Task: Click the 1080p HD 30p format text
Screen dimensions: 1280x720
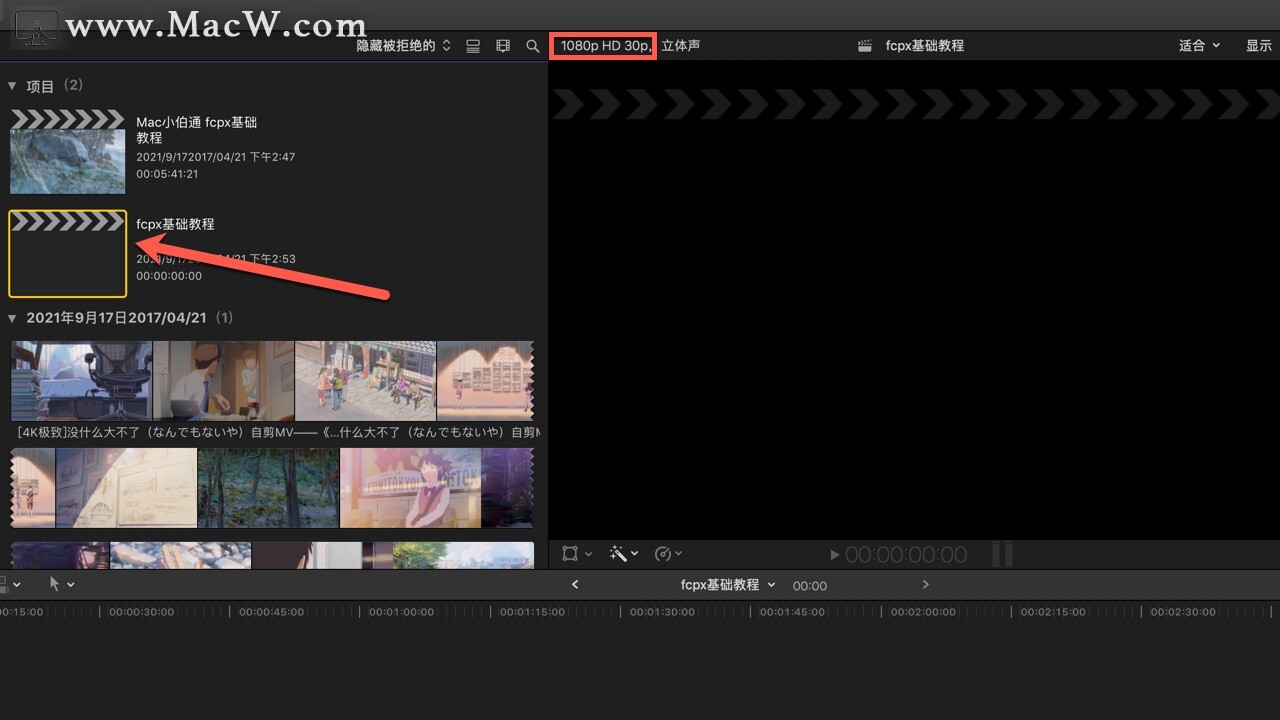Action: click(606, 46)
